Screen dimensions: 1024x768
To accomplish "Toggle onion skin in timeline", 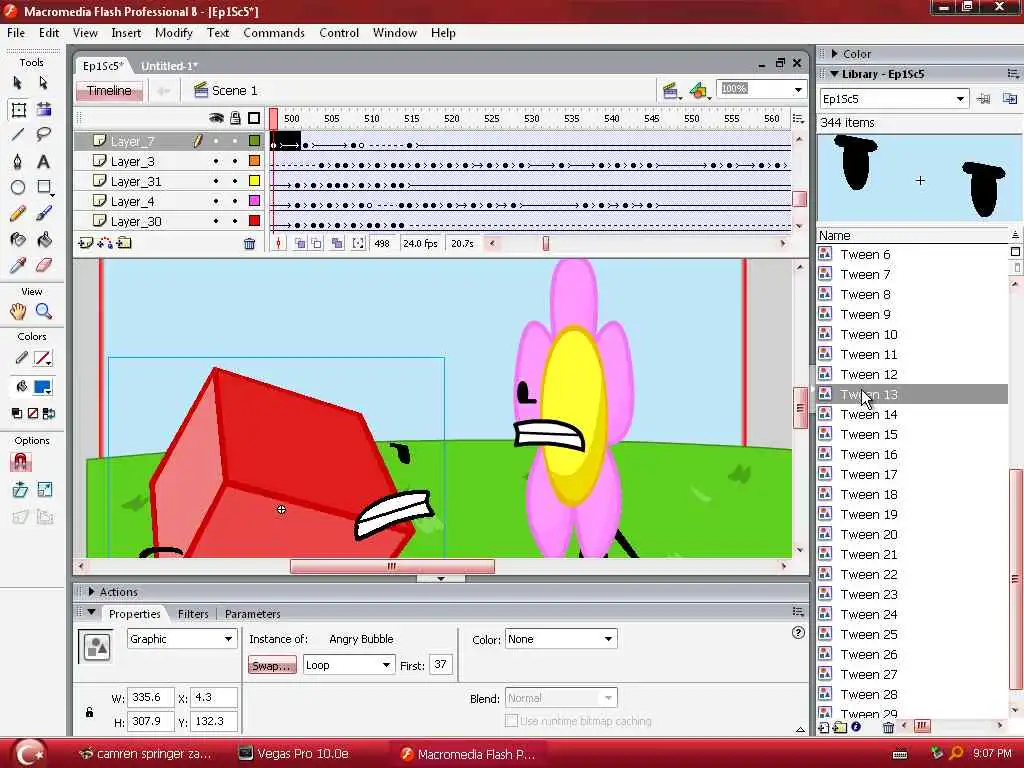I will [x=300, y=244].
